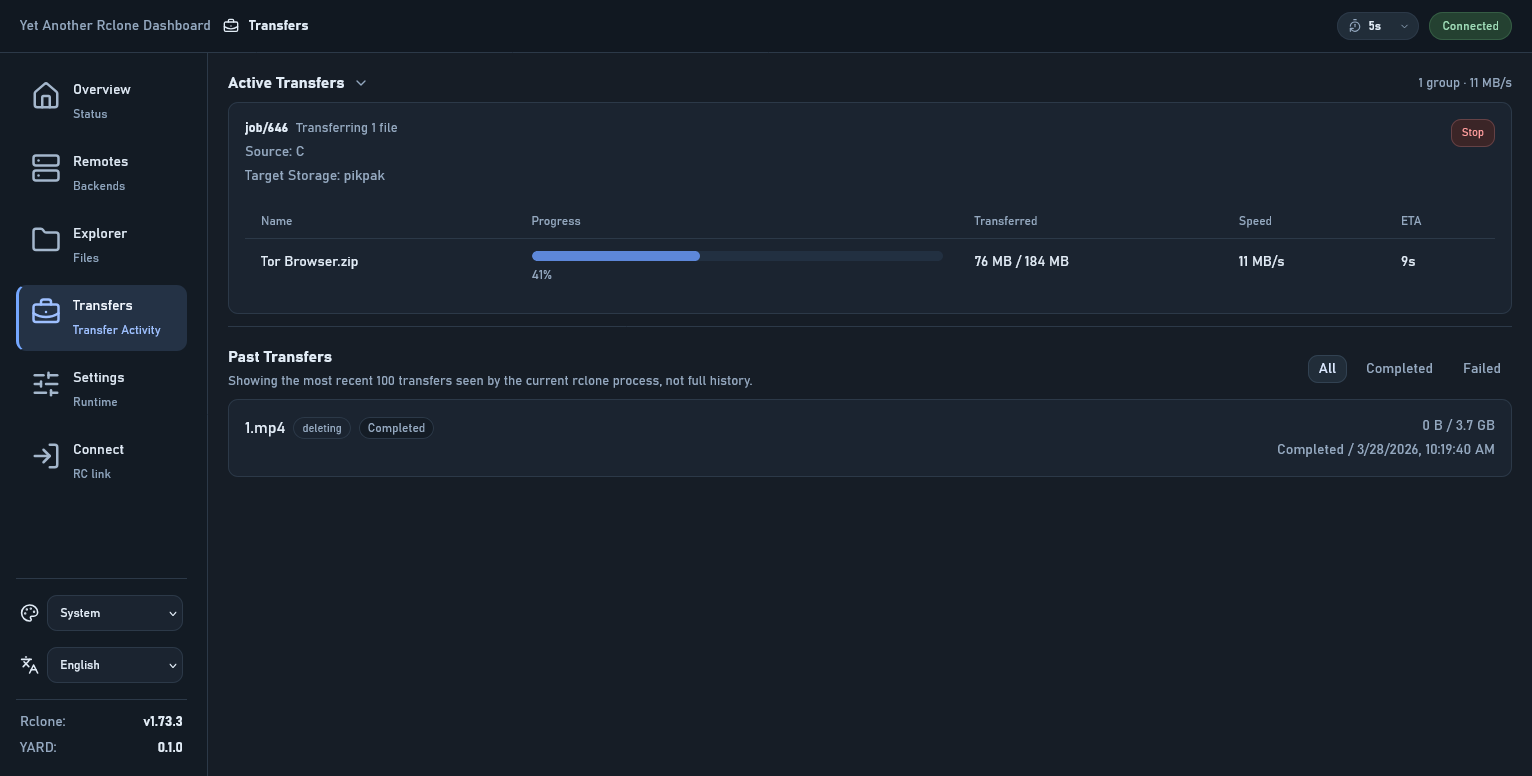1532x776 pixels.
Task: Click the Connect login arrow icon
Action: (46, 456)
